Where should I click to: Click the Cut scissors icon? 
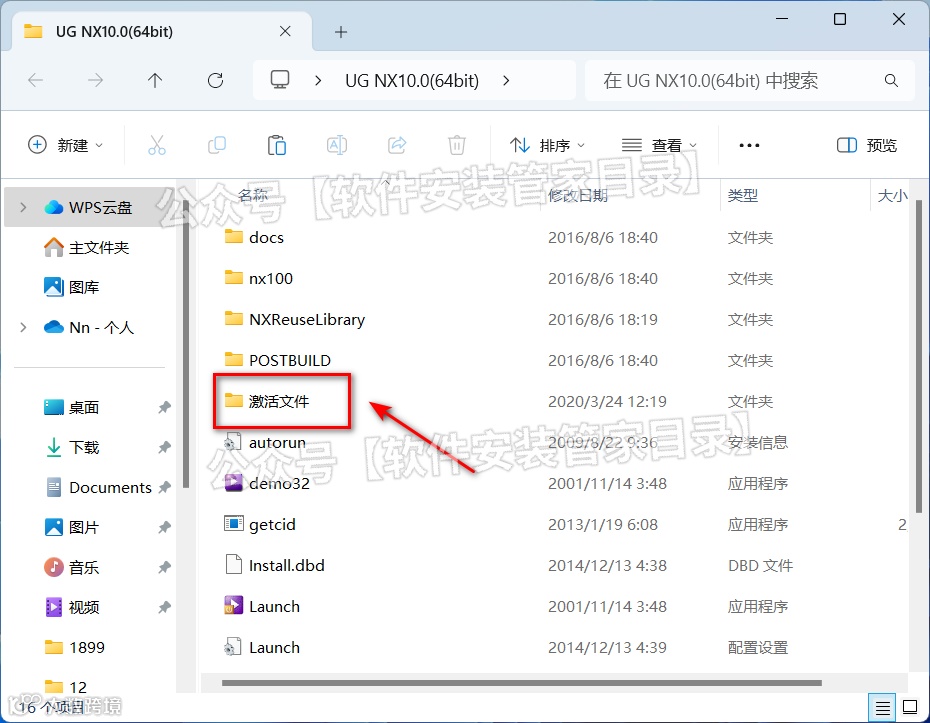(x=157, y=145)
